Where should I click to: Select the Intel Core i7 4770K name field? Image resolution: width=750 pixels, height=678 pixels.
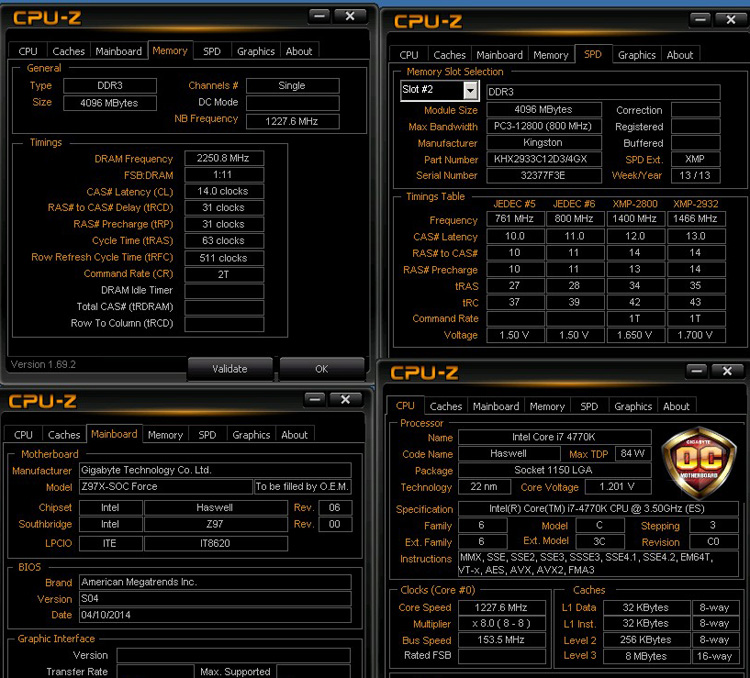554,437
